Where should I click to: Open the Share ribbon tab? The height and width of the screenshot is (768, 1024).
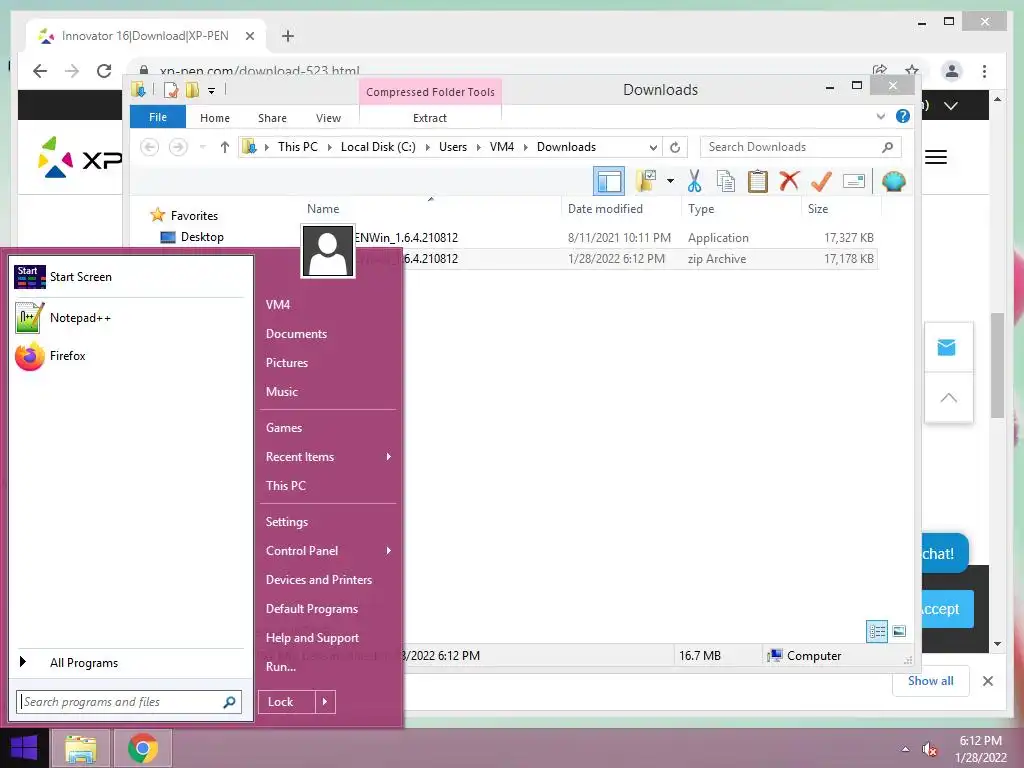(272, 118)
